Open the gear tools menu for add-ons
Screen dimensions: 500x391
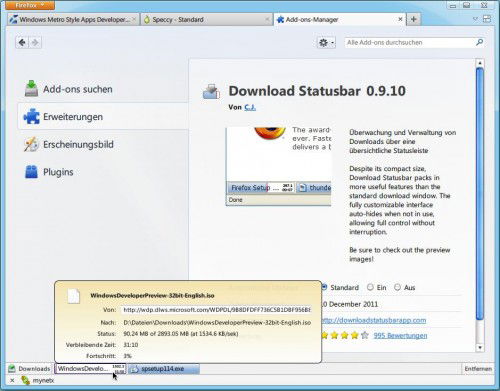click(x=326, y=43)
